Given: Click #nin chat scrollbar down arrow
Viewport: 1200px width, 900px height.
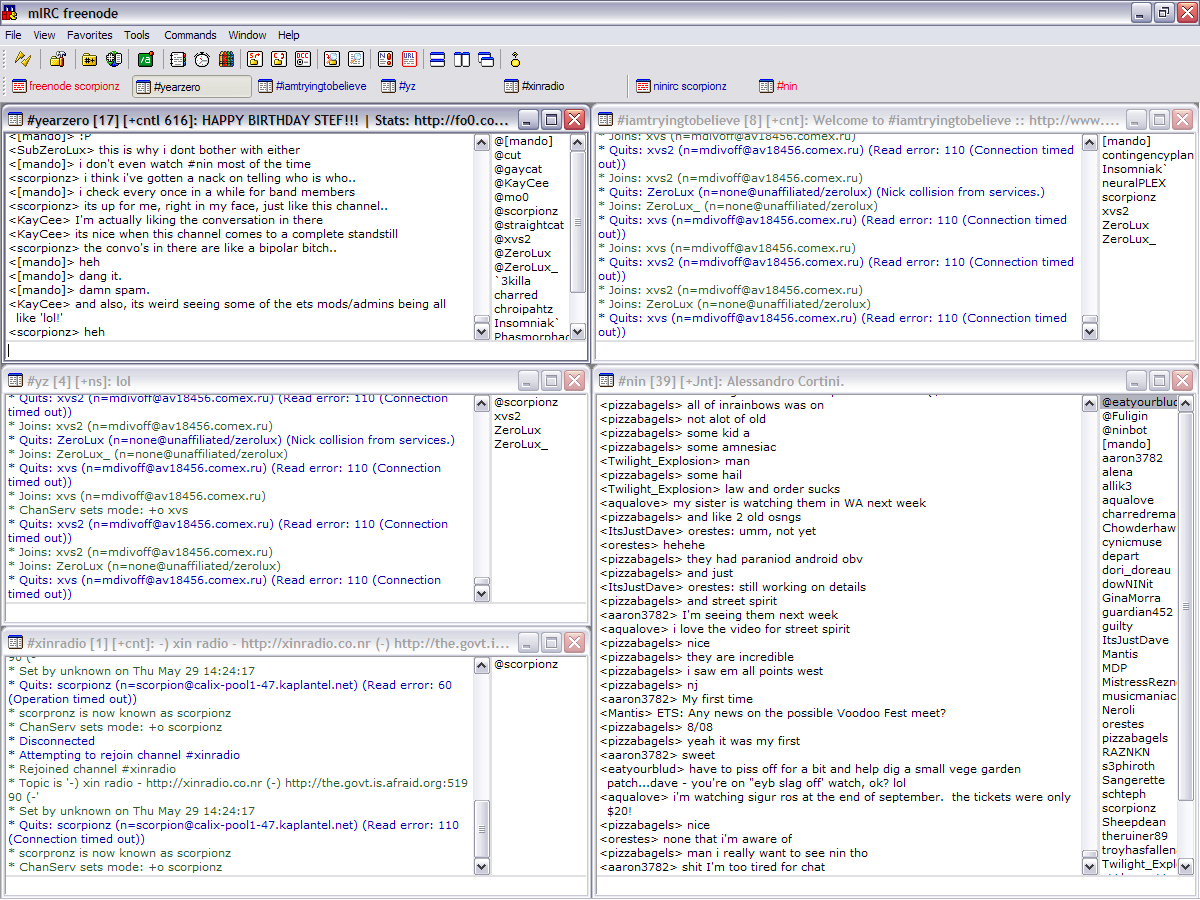Looking at the screenshot, I should pyautogui.click(x=1090, y=867).
